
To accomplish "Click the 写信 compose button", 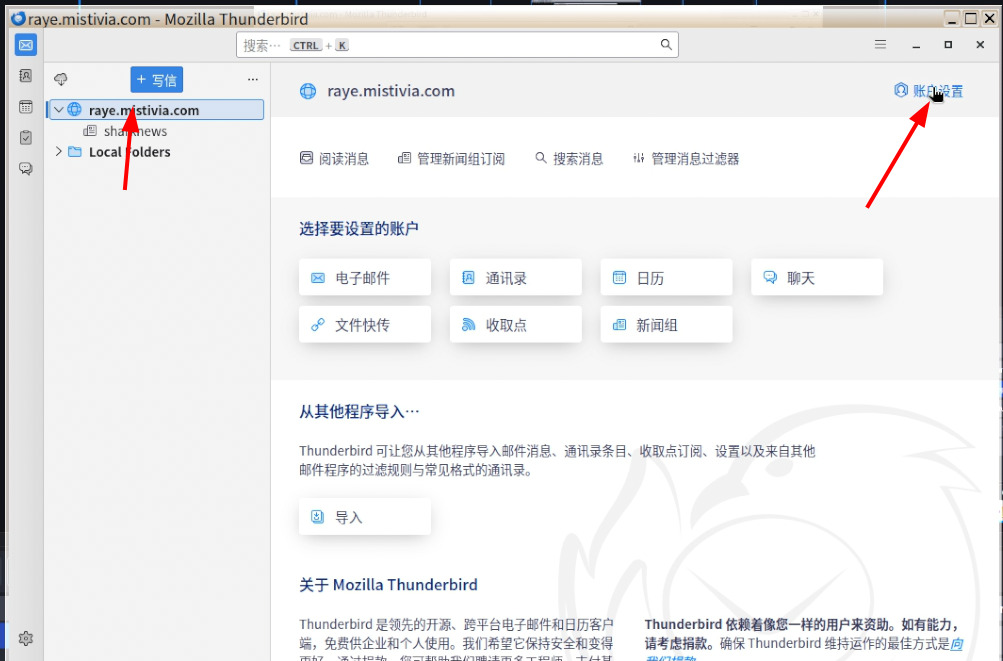I will (x=157, y=80).
